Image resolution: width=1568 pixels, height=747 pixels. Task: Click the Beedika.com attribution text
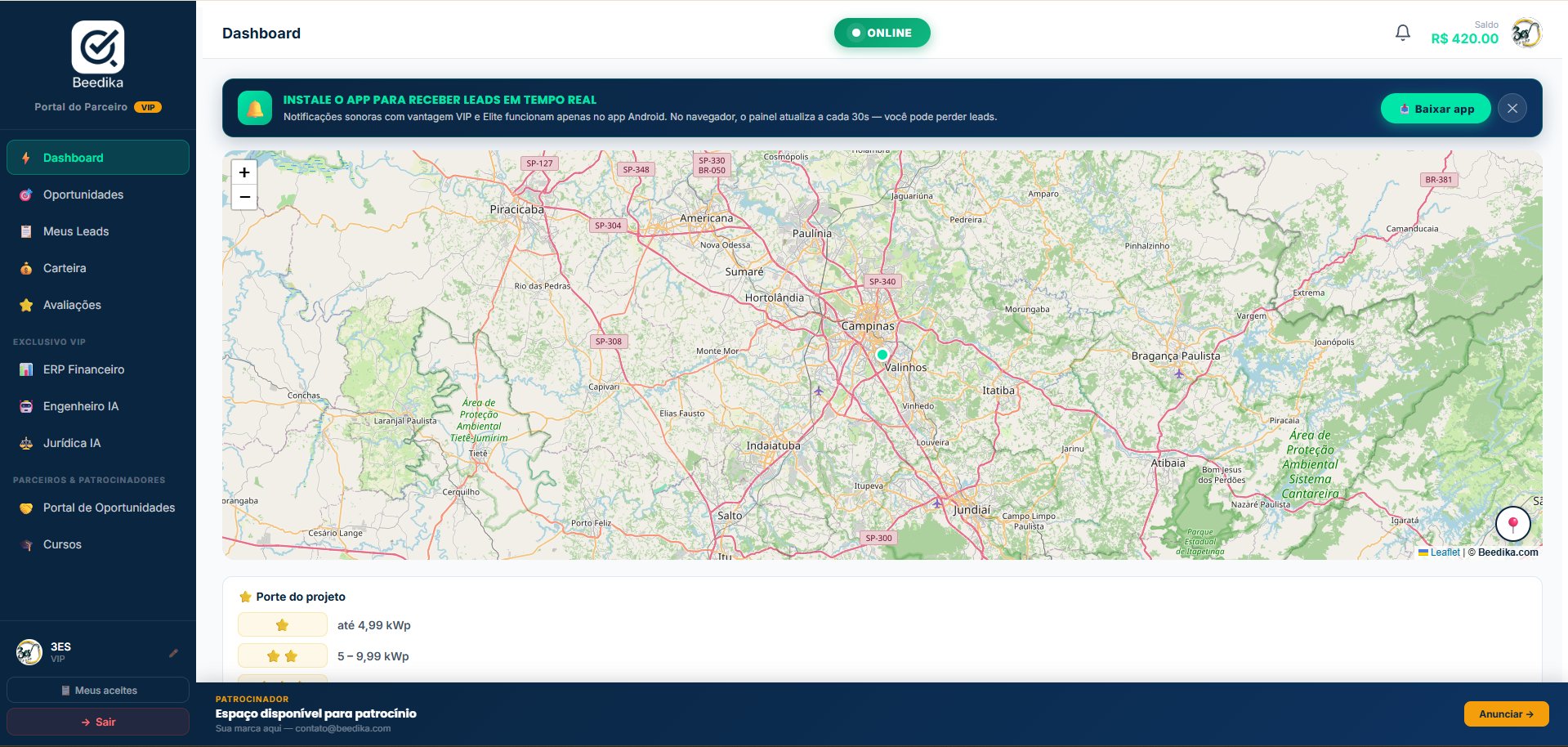pos(1508,552)
